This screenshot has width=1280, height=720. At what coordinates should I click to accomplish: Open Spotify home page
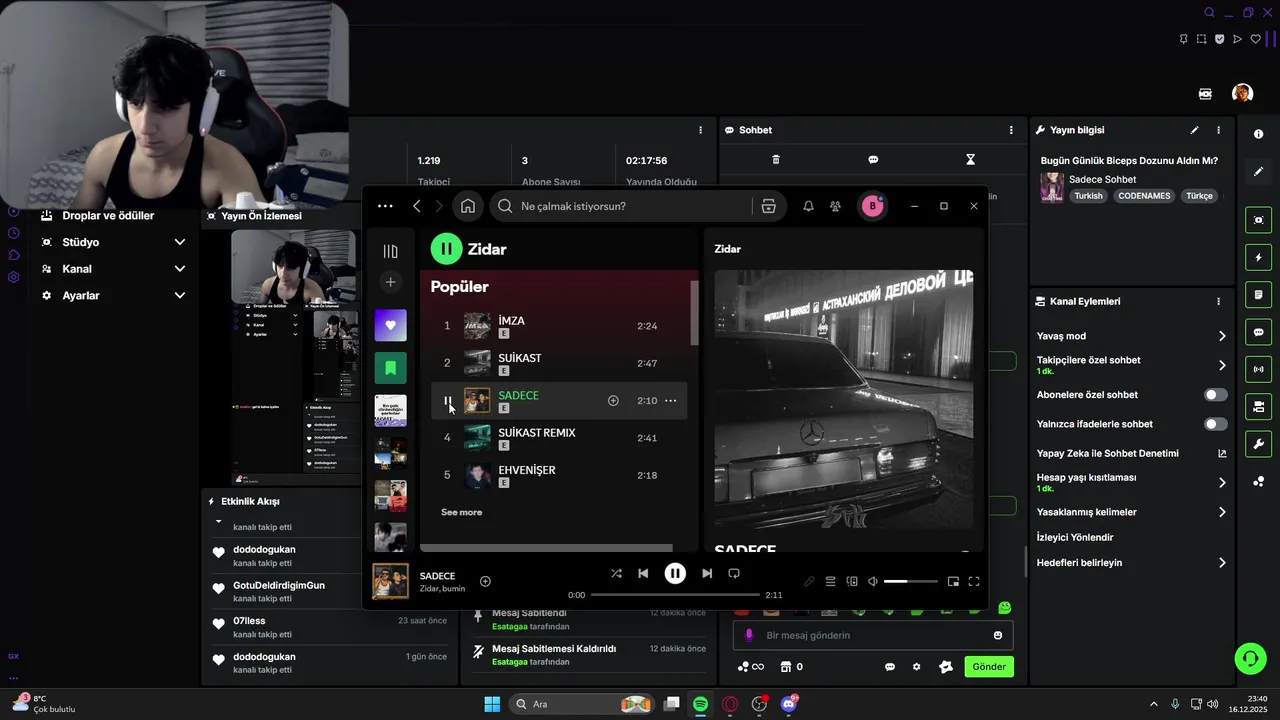point(468,206)
